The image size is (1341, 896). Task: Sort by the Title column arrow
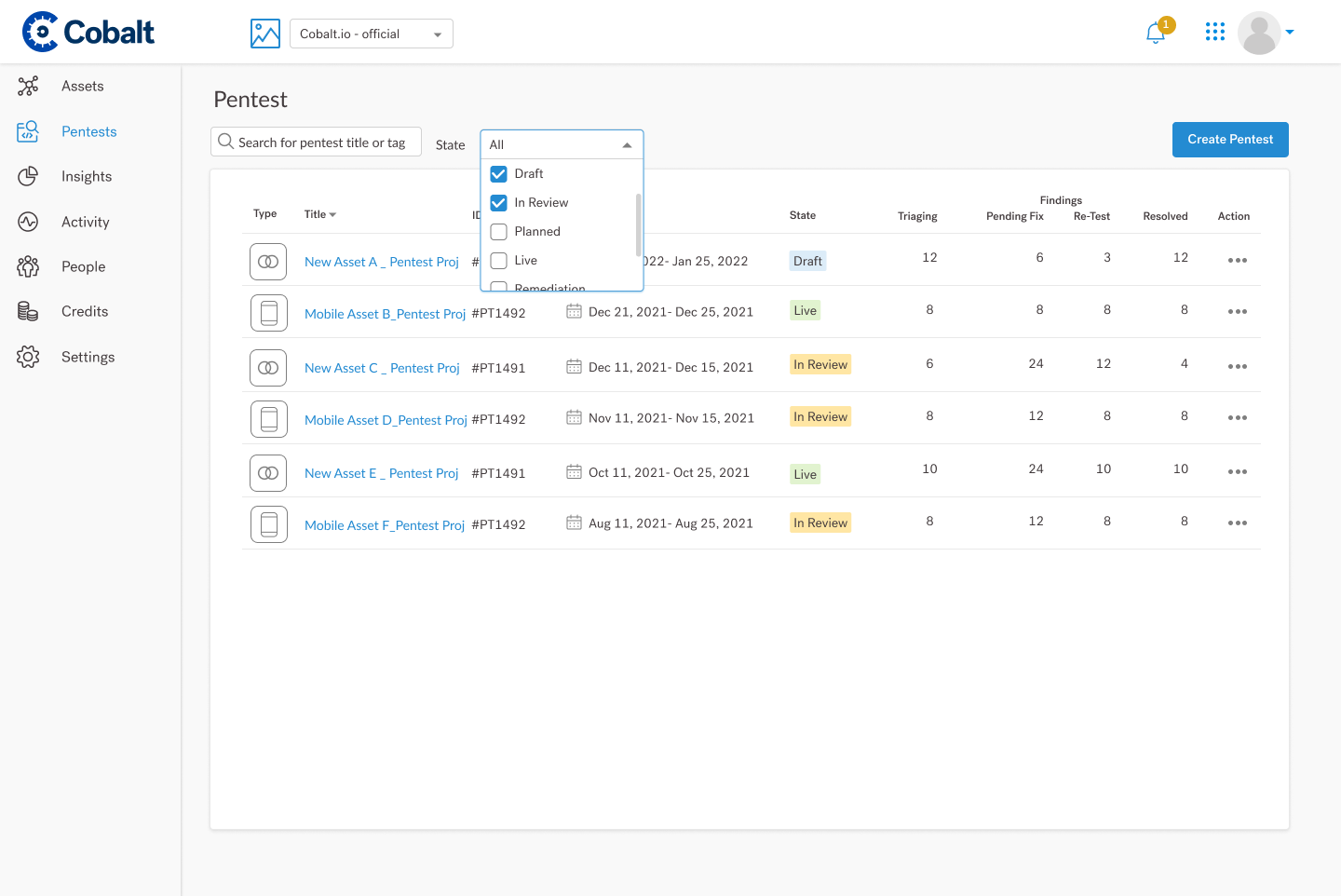pyautogui.click(x=332, y=215)
